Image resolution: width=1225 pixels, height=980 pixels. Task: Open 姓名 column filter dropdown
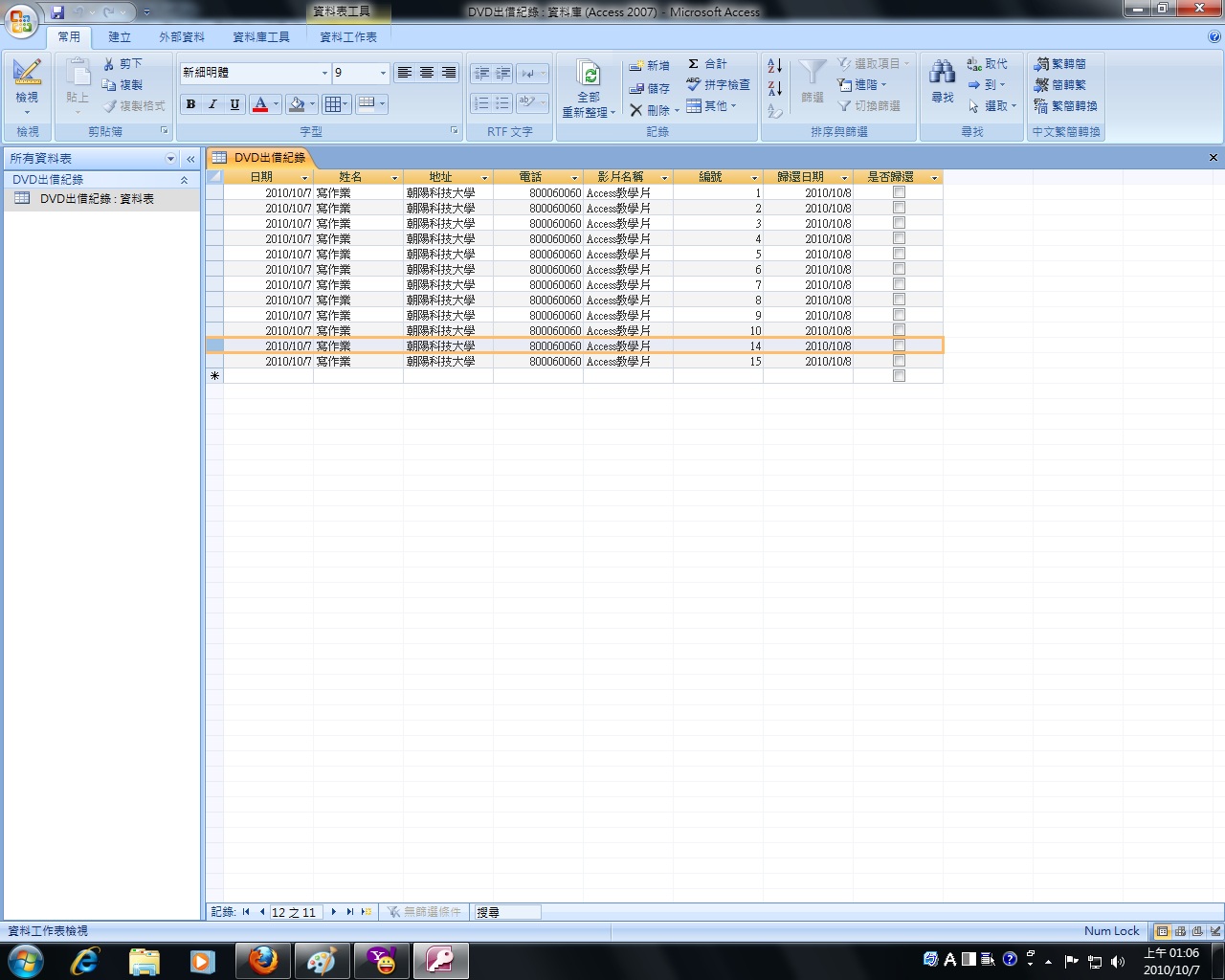pos(394,178)
